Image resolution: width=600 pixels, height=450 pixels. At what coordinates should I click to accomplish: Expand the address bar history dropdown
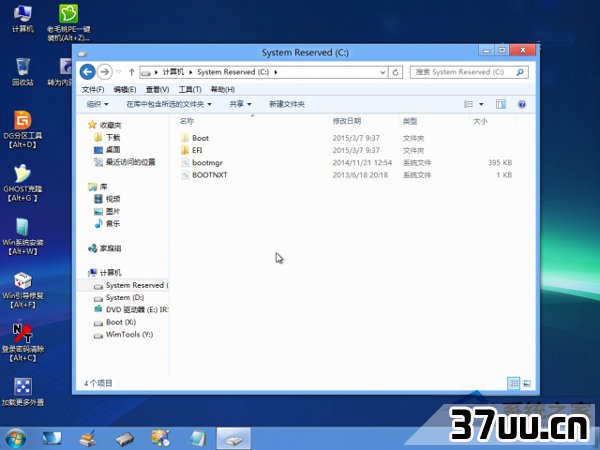tap(383, 72)
